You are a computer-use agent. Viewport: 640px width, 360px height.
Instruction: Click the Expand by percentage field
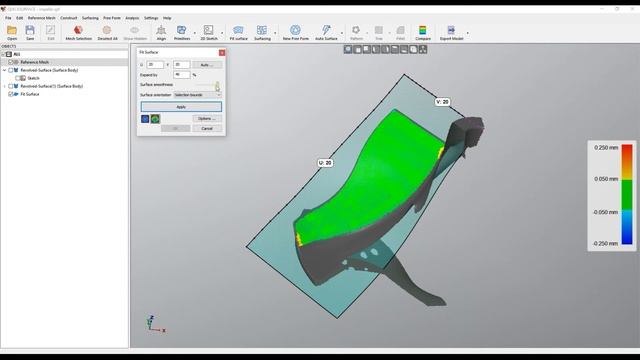pyautogui.click(x=182, y=75)
